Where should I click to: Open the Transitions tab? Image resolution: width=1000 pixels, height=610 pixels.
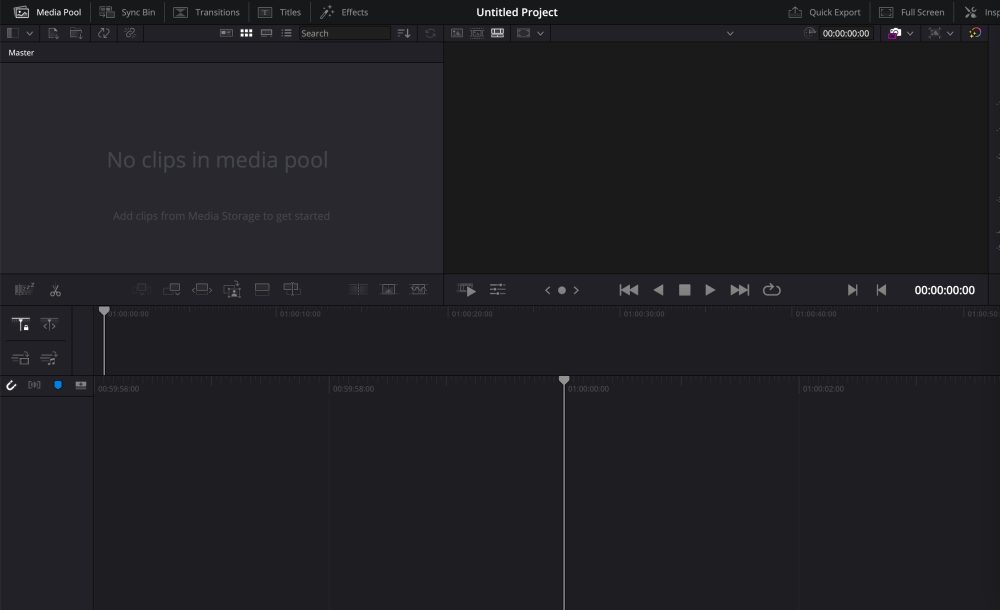[206, 12]
